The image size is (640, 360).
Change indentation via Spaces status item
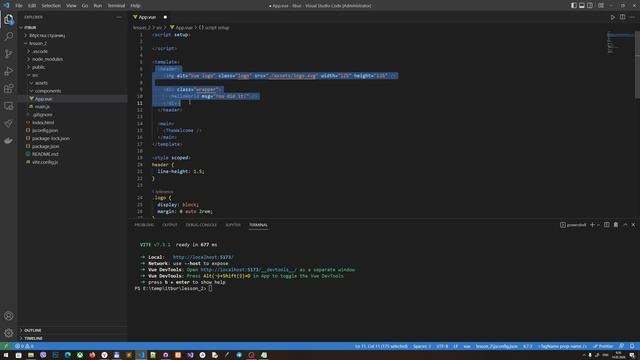point(422,346)
